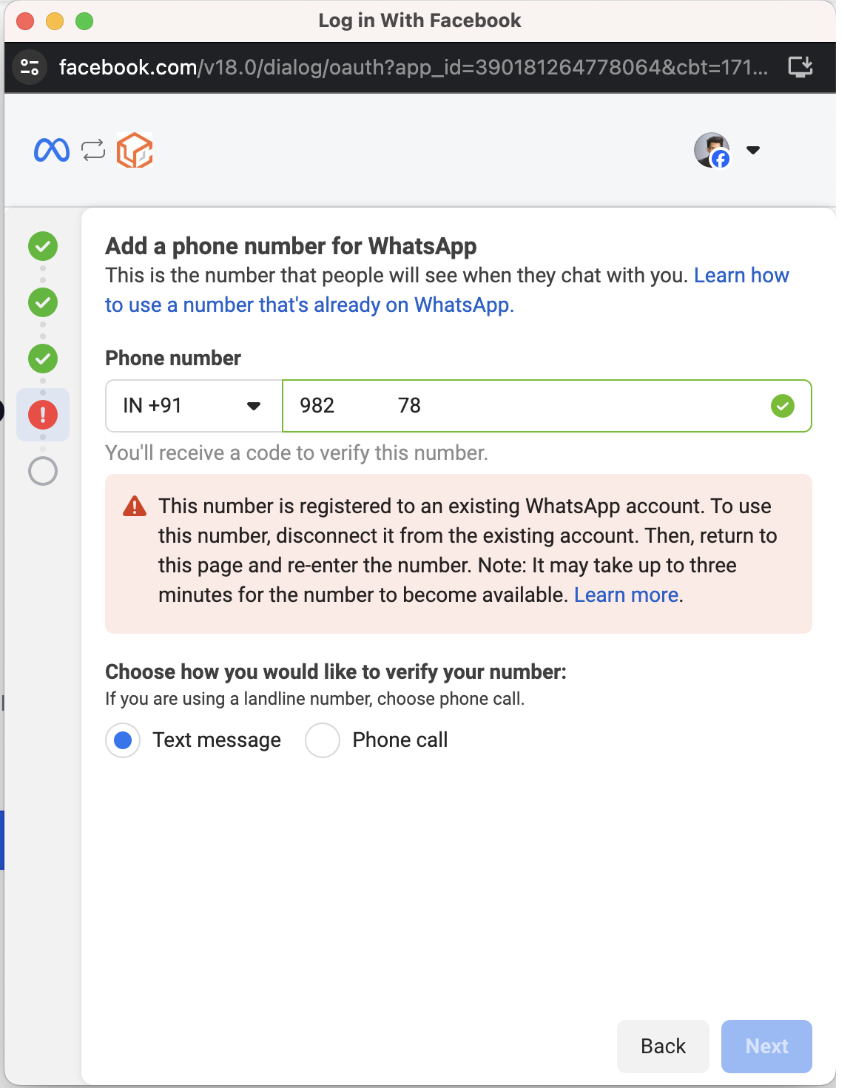Click the Facebook profile picture avatar
The image size is (844, 1092).
712,150
